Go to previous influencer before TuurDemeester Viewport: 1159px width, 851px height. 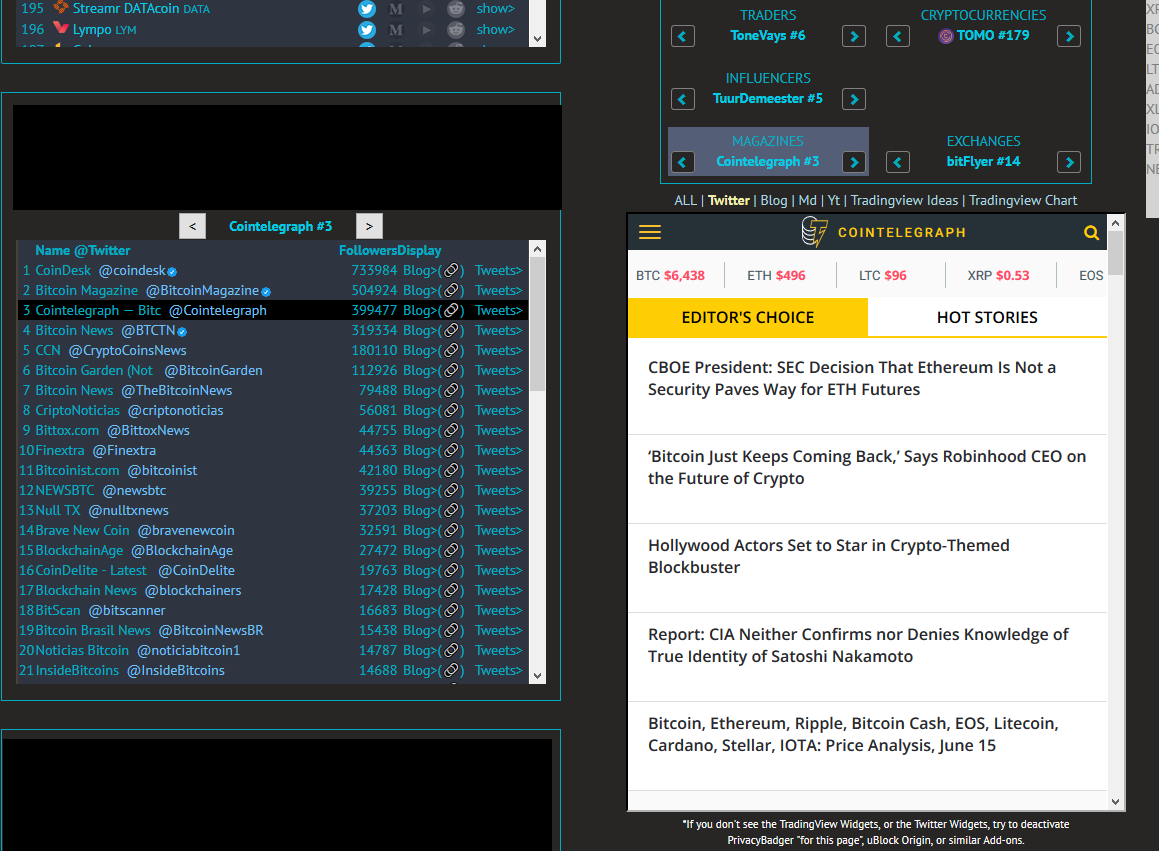(x=682, y=99)
